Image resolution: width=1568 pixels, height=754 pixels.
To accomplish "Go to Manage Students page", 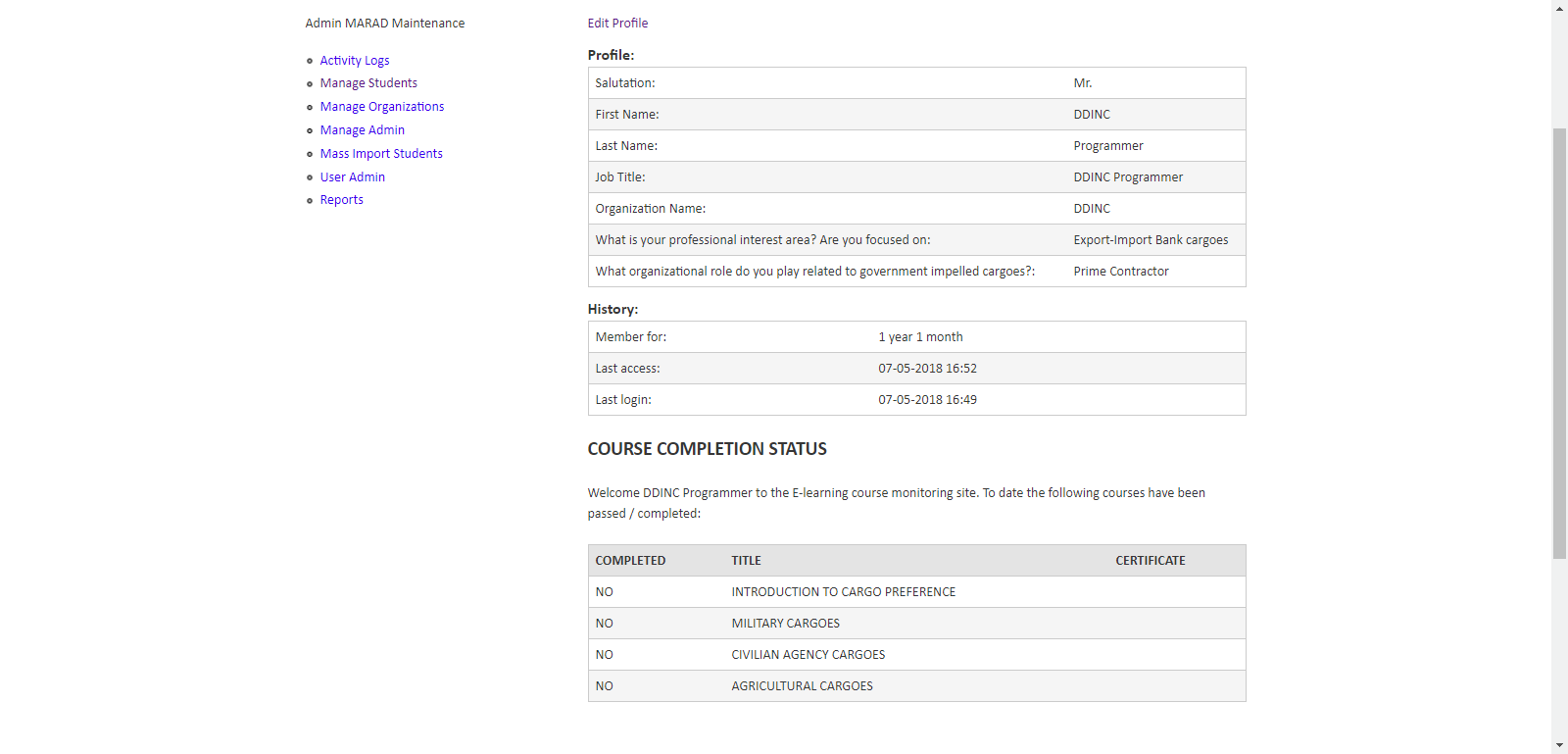I will coord(368,83).
